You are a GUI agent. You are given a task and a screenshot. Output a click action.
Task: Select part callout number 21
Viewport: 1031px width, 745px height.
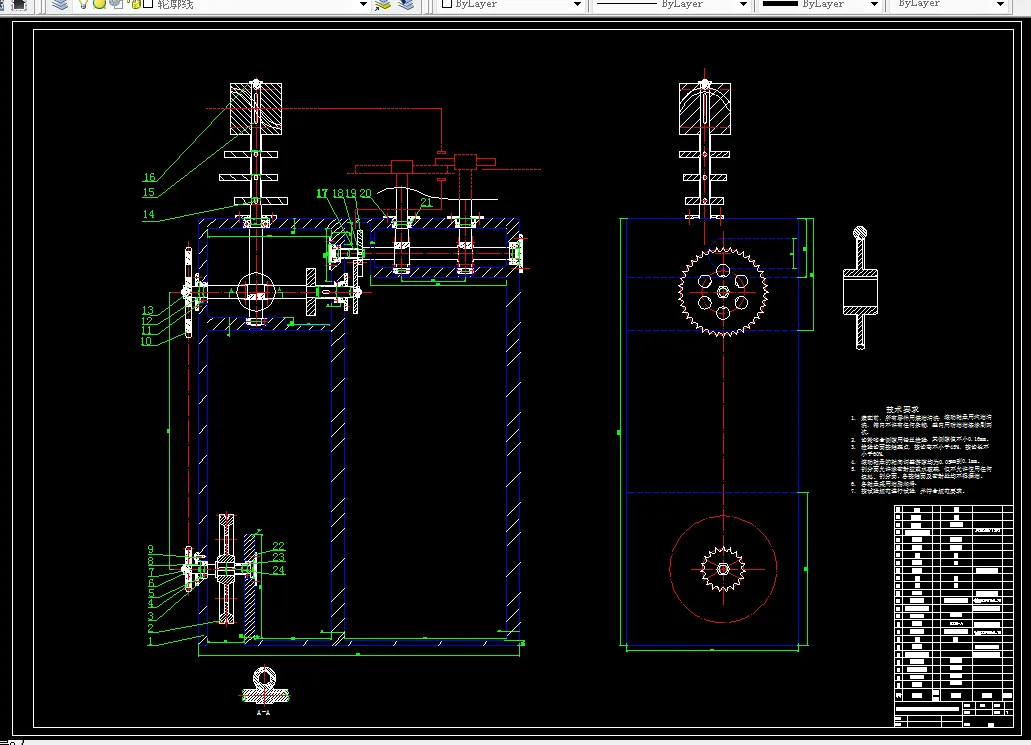(x=427, y=202)
